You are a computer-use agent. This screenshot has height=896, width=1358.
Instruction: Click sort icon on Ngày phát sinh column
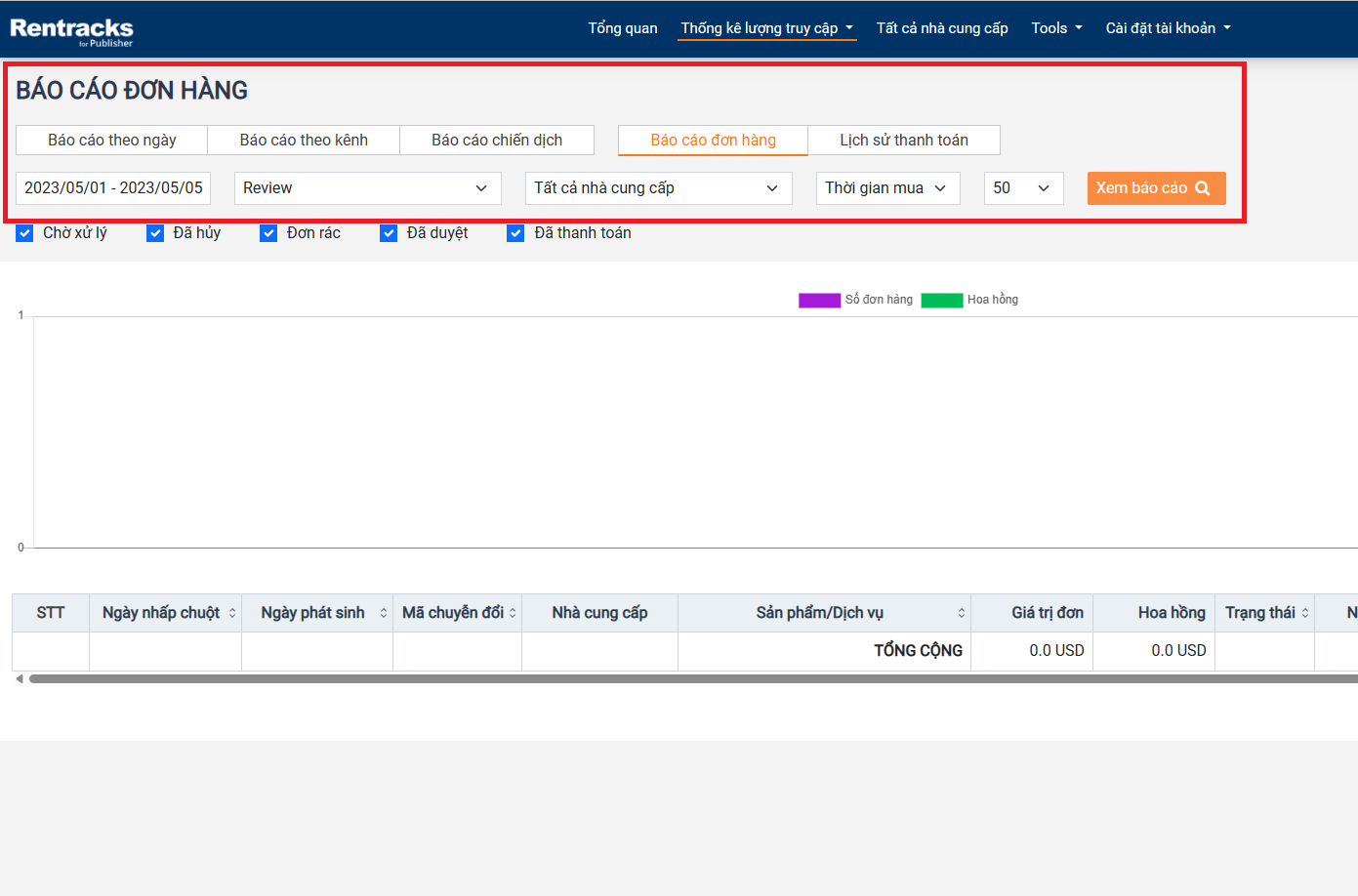[384, 613]
